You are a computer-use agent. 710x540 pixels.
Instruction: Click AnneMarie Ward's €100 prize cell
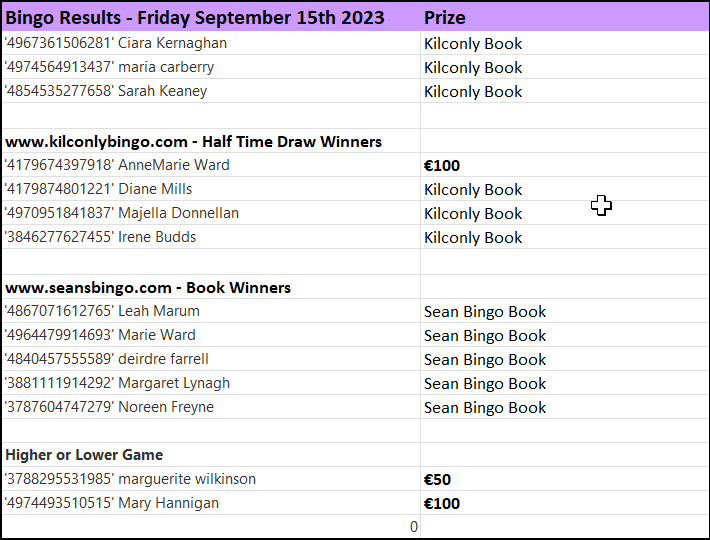click(x=565, y=165)
